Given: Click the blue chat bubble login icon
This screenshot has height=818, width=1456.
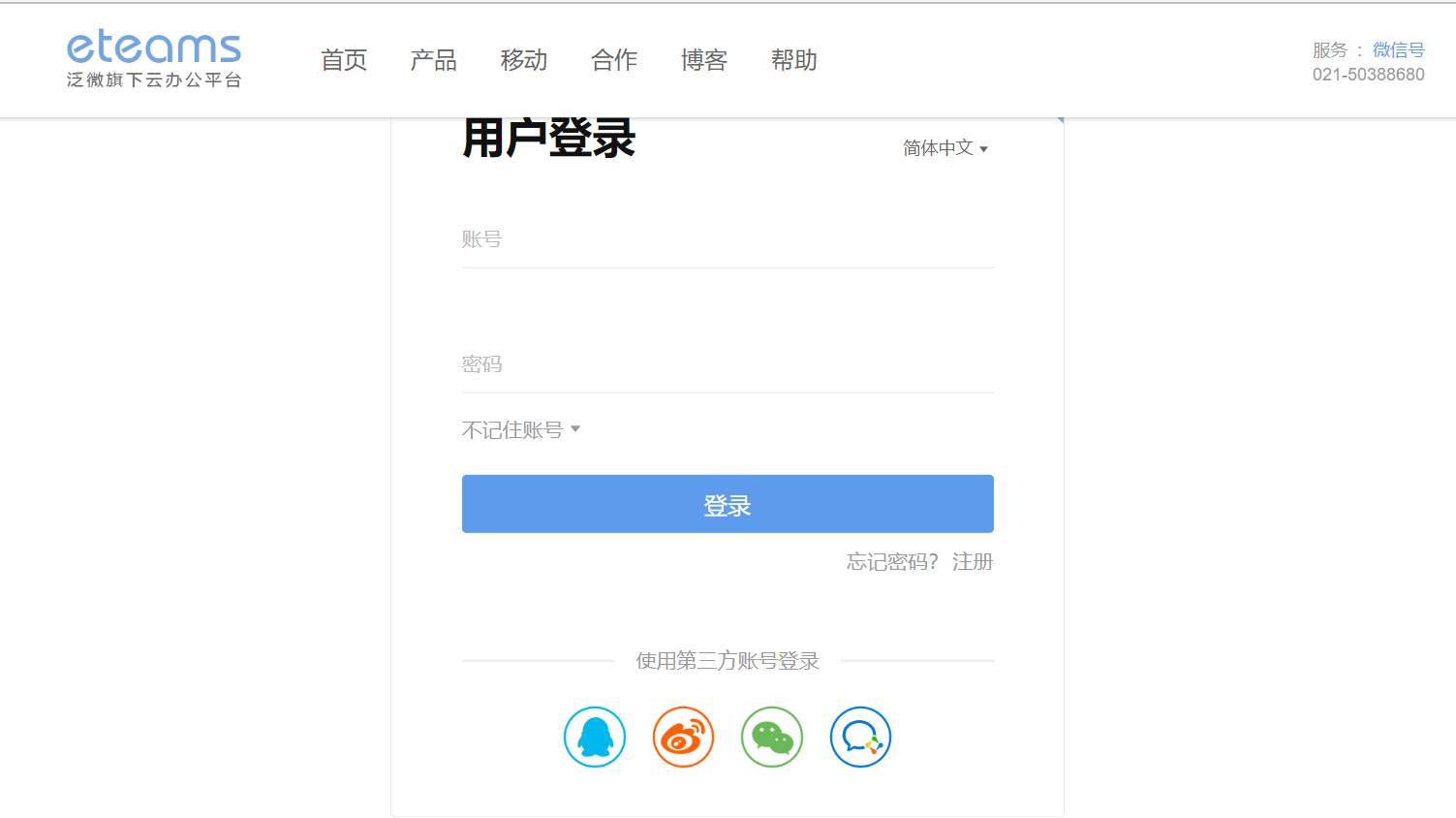Looking at the screenshot, I should (860, 738).
